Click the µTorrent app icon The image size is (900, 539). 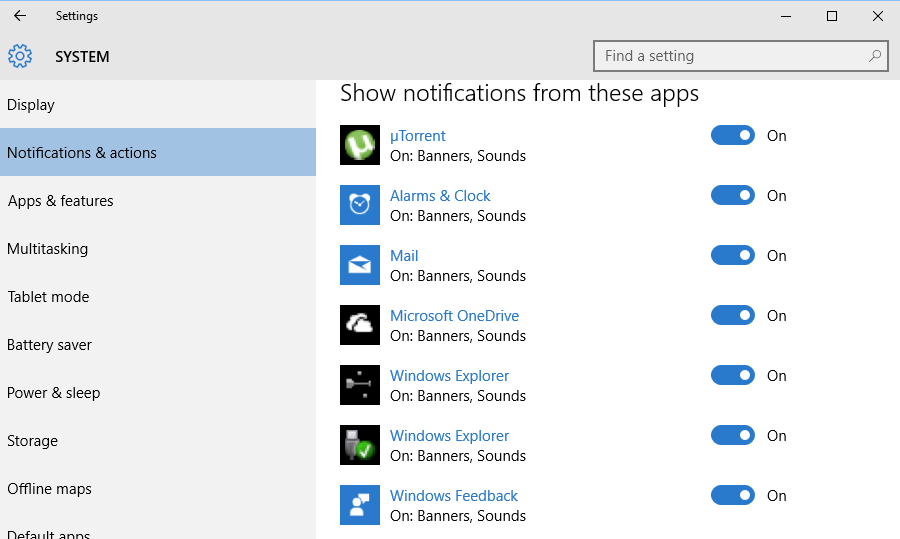coord(360,145)
